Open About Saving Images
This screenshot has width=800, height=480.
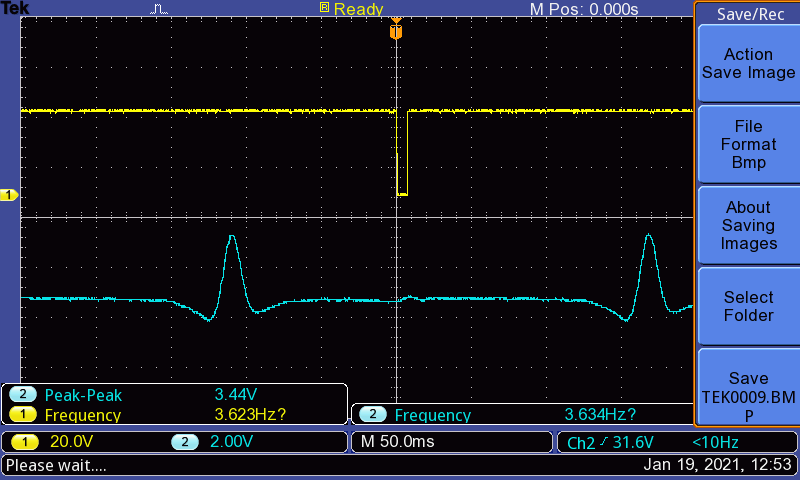[748, 225]
